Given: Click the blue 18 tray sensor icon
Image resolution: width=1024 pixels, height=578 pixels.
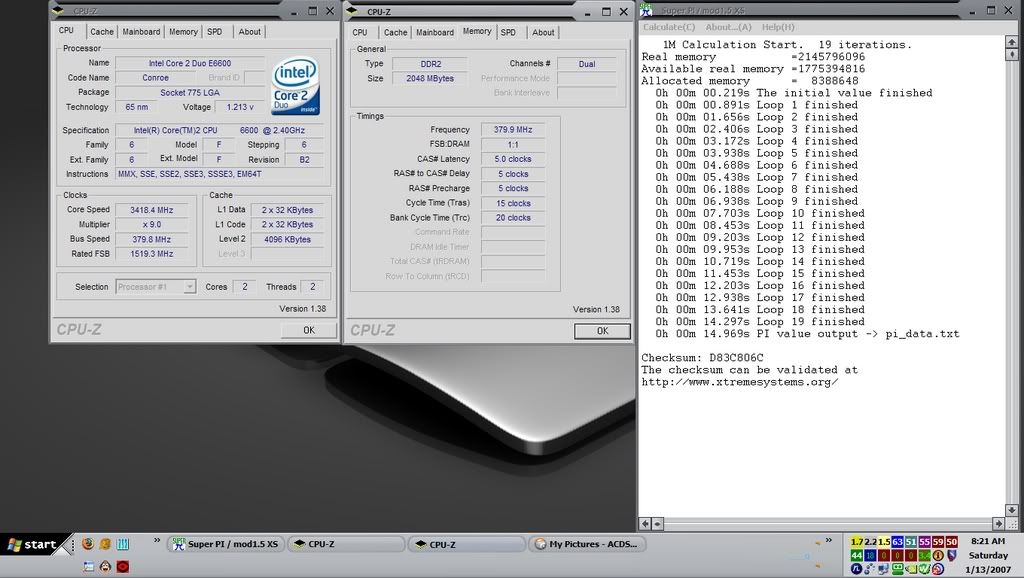Looking at the screenshot, I should point(870,555).
